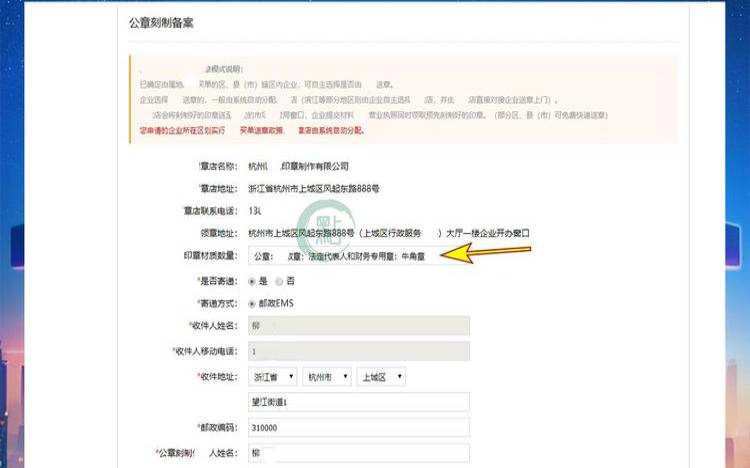Choose the 邮政EMS delivery method
750x468 pixels.
(x=252, y=303)
